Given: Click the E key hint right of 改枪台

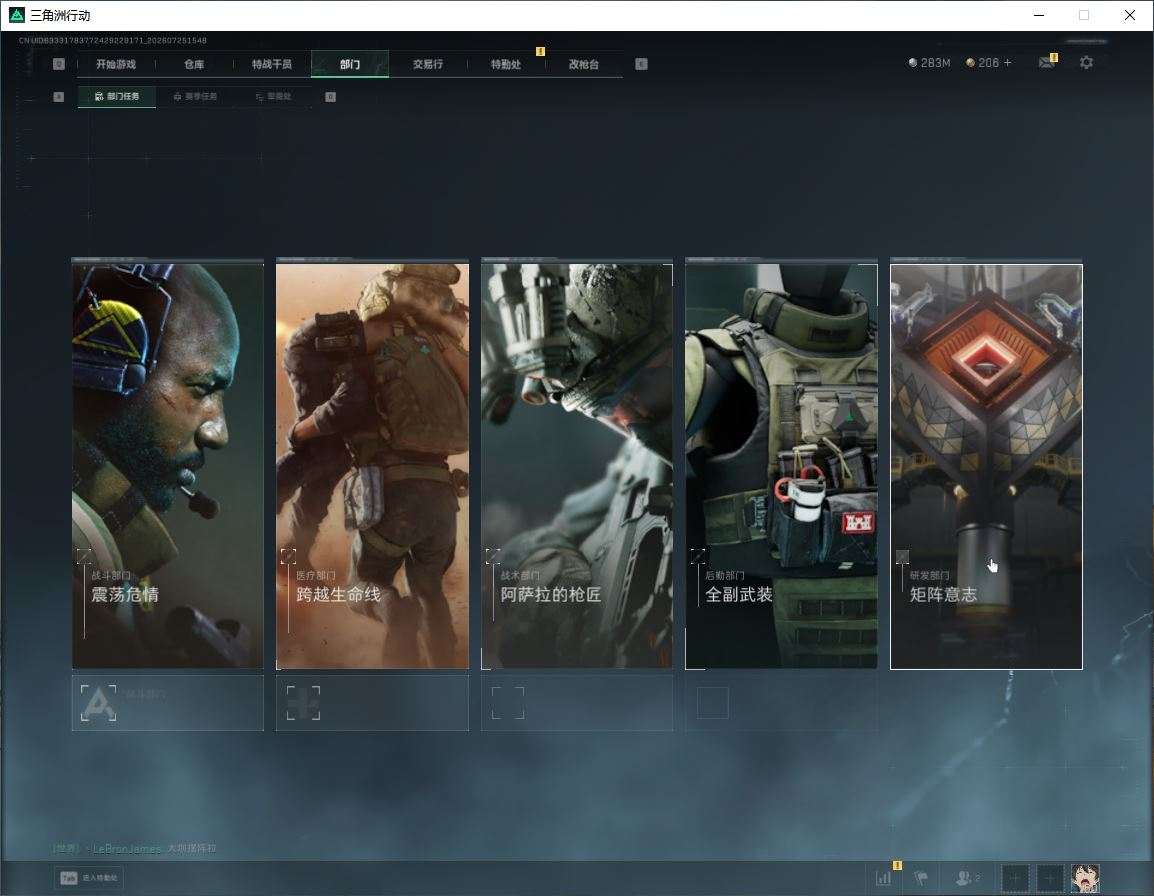Looking at the screenshot, I should pos(641,64).
